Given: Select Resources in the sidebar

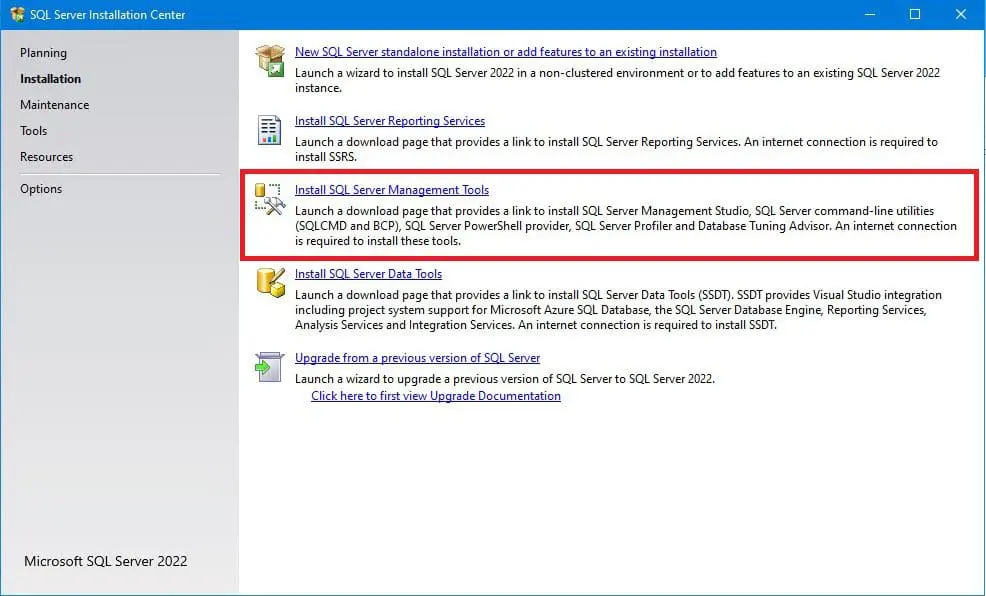Looking at the screenshot, I should [46, 156].
